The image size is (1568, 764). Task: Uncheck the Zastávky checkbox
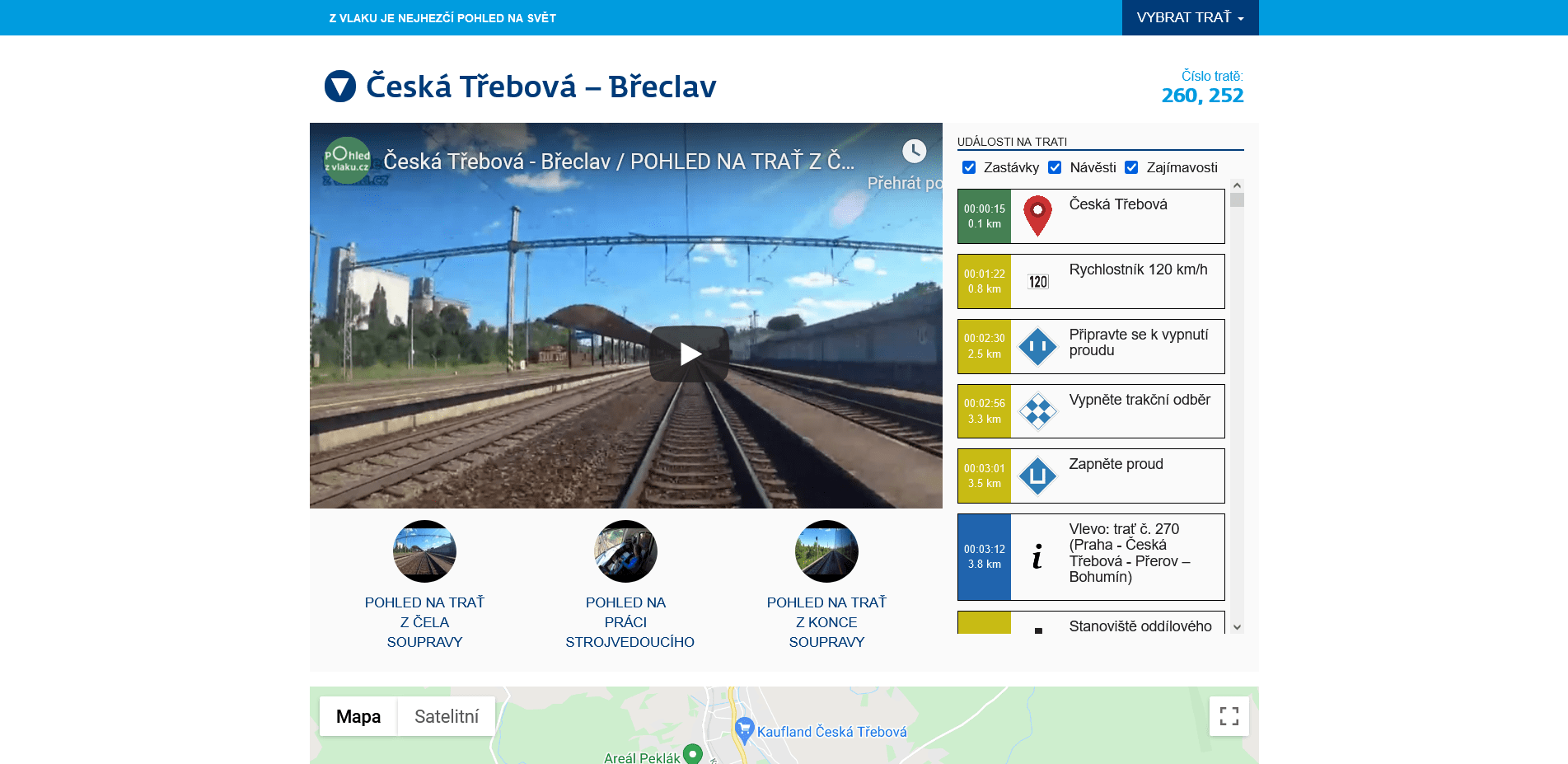(x=969, y=167)
